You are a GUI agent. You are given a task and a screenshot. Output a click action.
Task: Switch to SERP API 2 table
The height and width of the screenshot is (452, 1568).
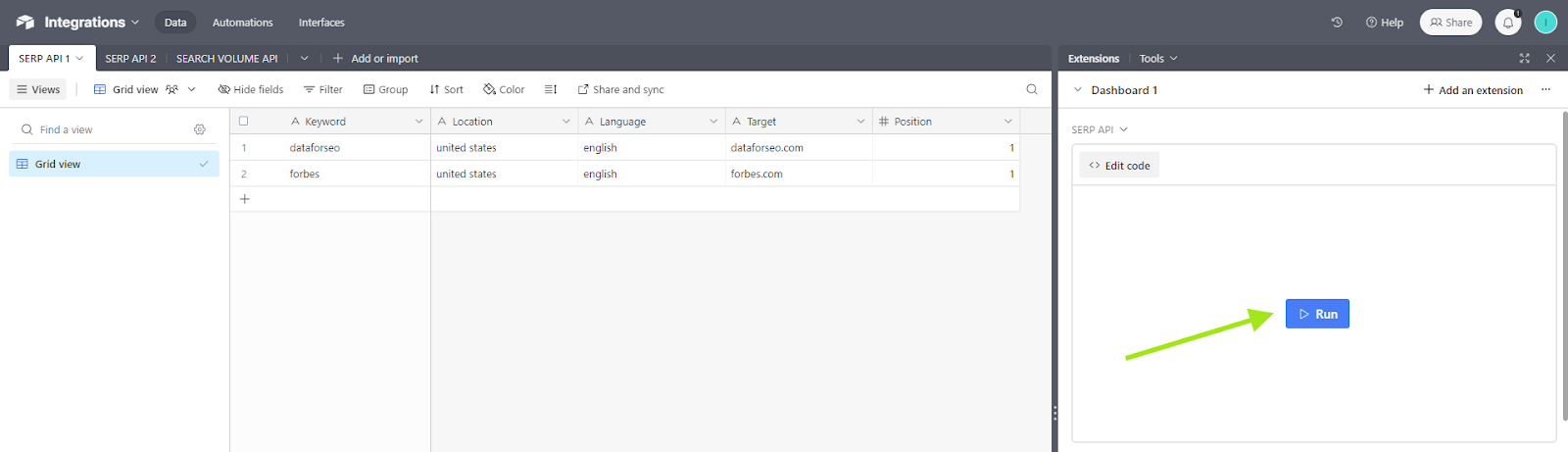coord(130,58)
